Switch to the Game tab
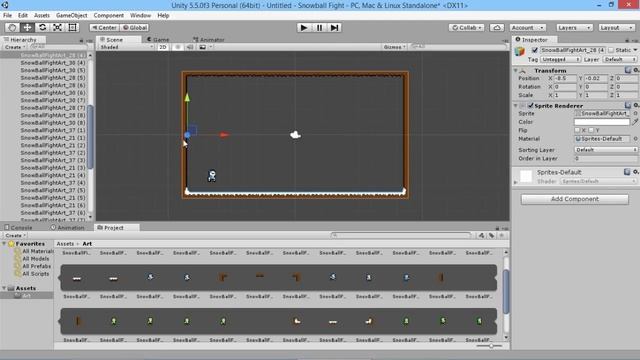The image size is (640, 360). click(158, 40)
